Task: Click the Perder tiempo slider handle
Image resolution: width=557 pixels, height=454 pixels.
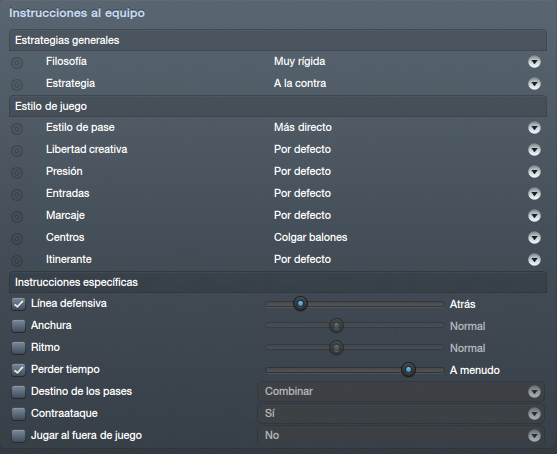Action: [408, 370]
